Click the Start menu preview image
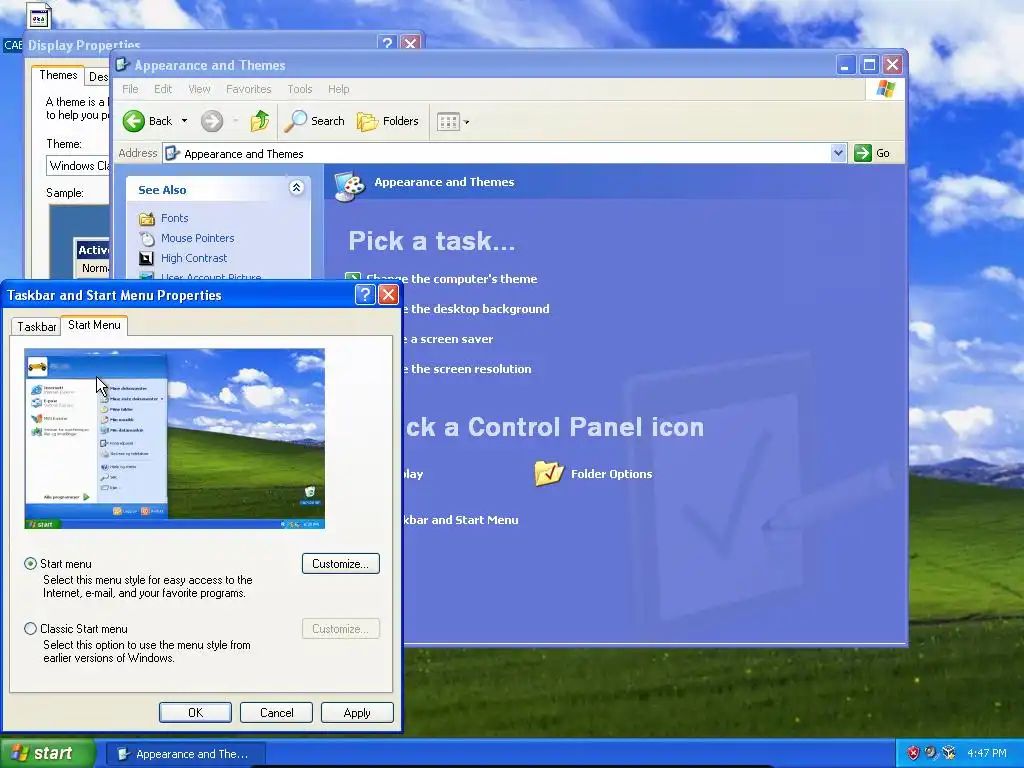The image size is (1024, 768). click(174, 438)
